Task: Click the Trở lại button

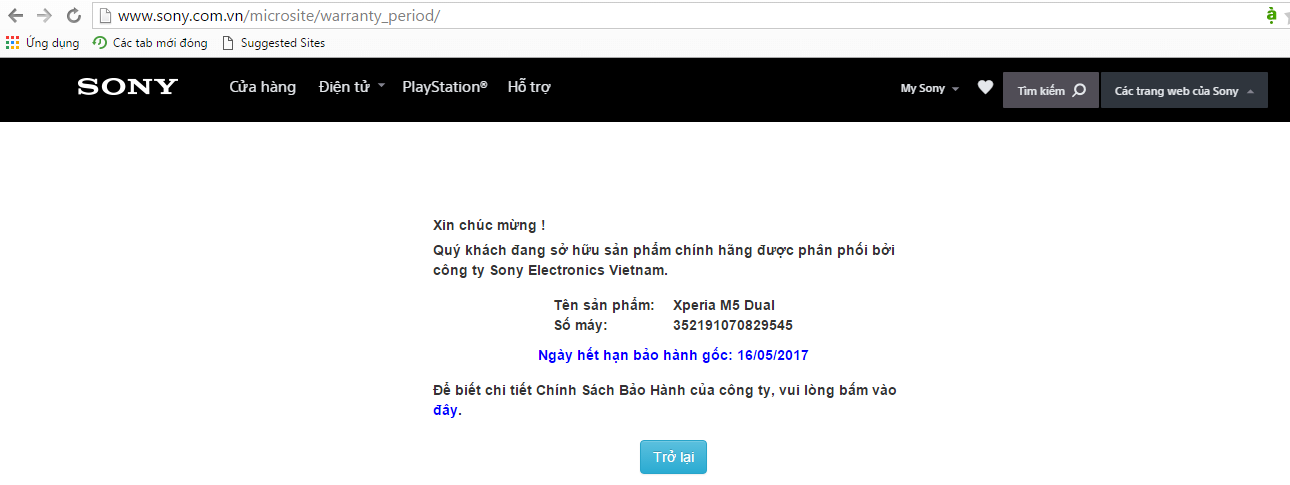Action: click(674, 457)
